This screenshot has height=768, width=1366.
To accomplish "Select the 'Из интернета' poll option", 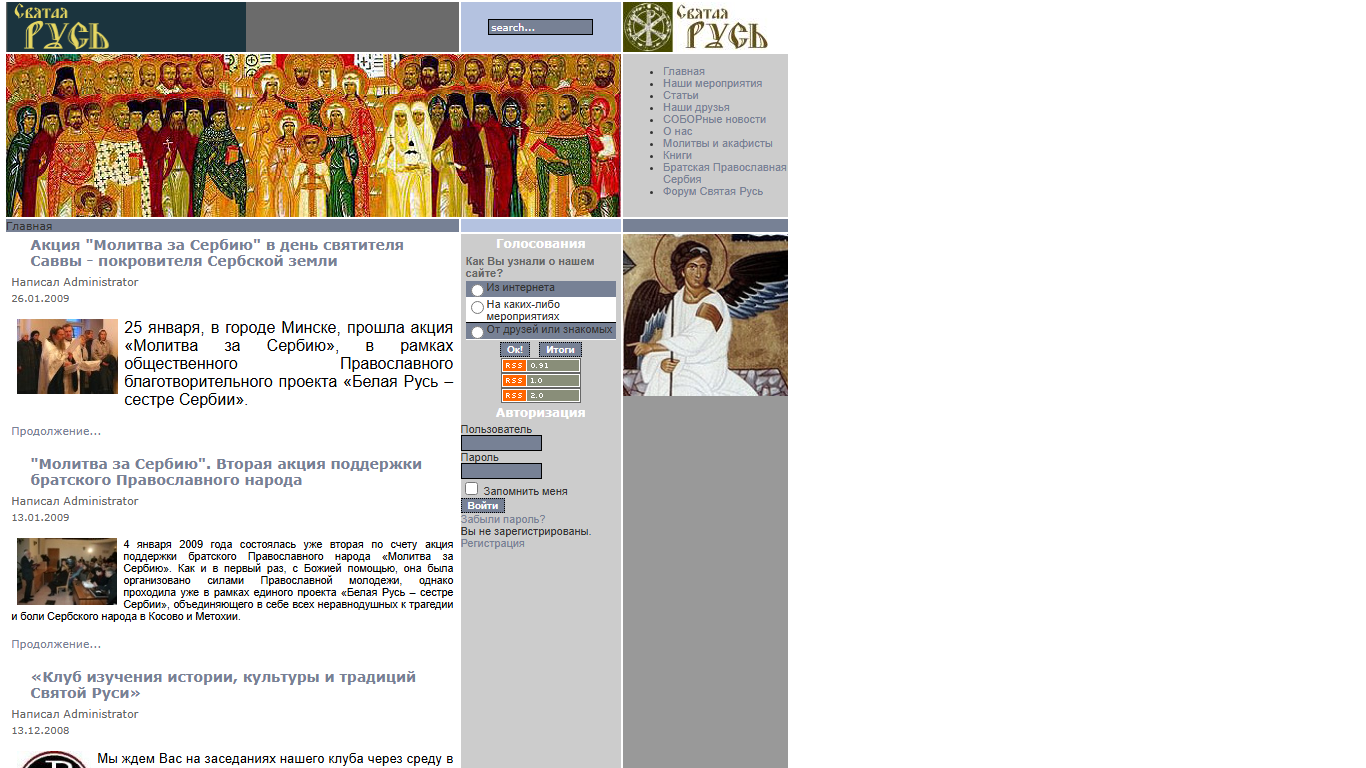I will (477, 290).
